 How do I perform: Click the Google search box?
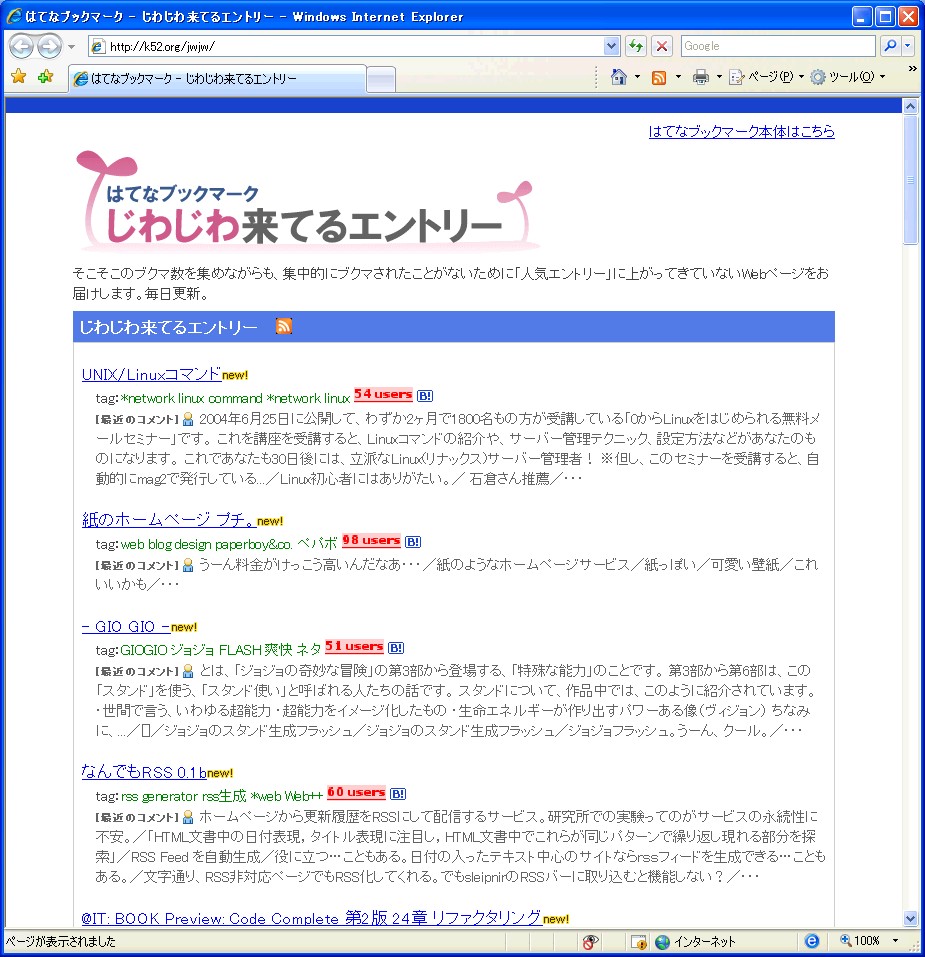pos(778,46)
